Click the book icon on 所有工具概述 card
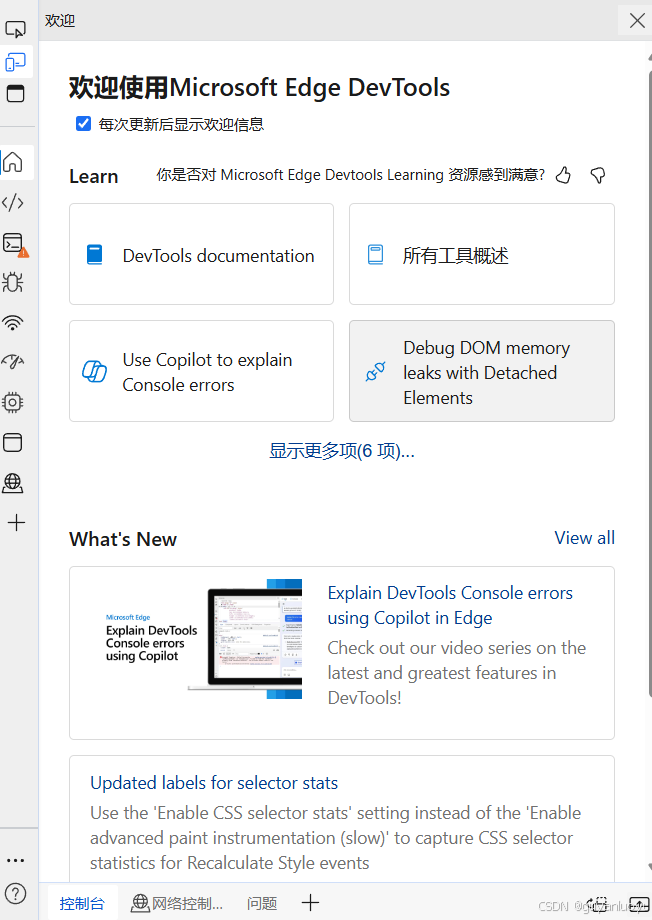Viewport: 652px width, 920px height. (x=376, y=255)
